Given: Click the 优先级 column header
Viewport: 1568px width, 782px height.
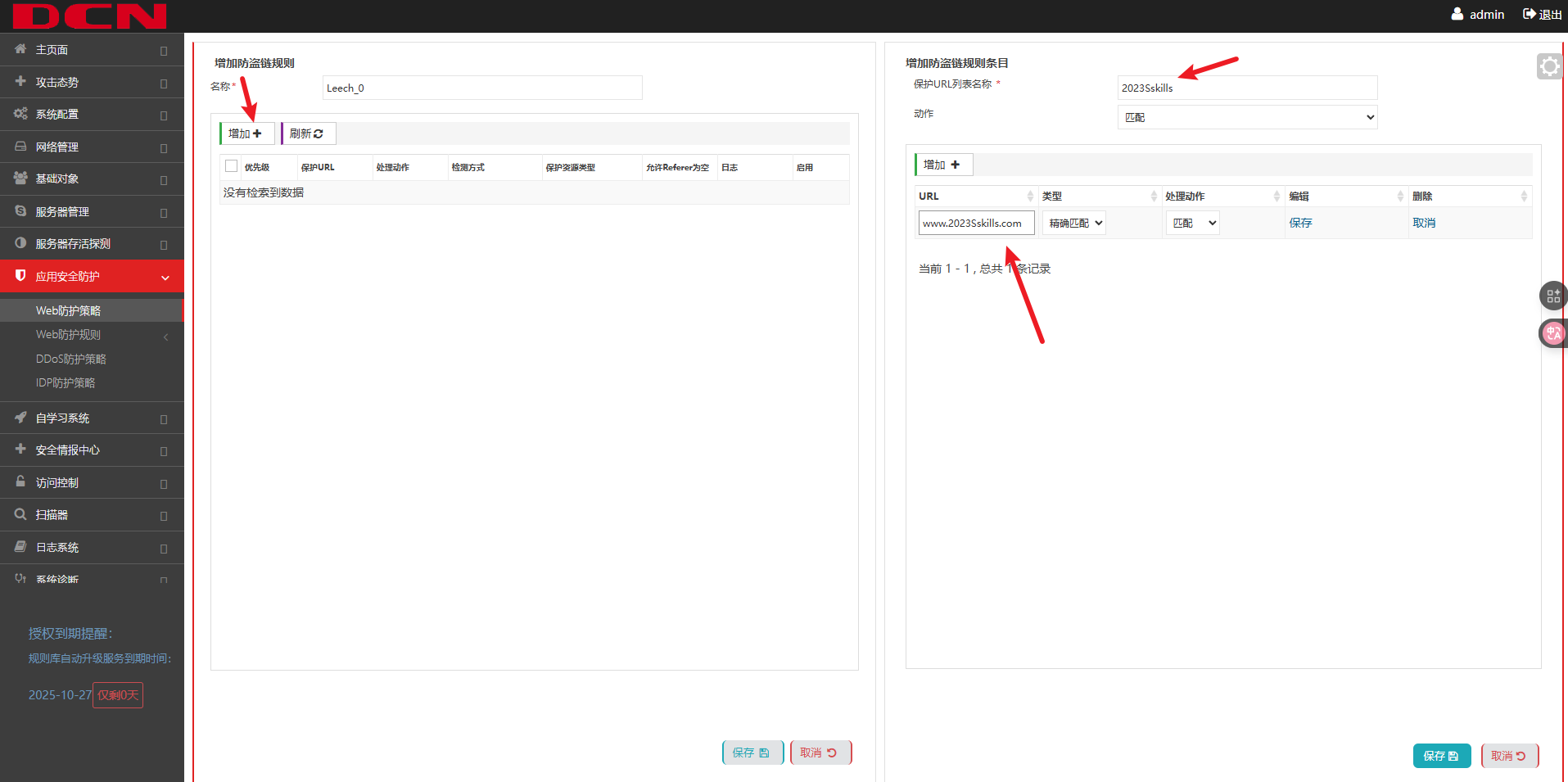Looking at the screenshot, I should point(257,167).
